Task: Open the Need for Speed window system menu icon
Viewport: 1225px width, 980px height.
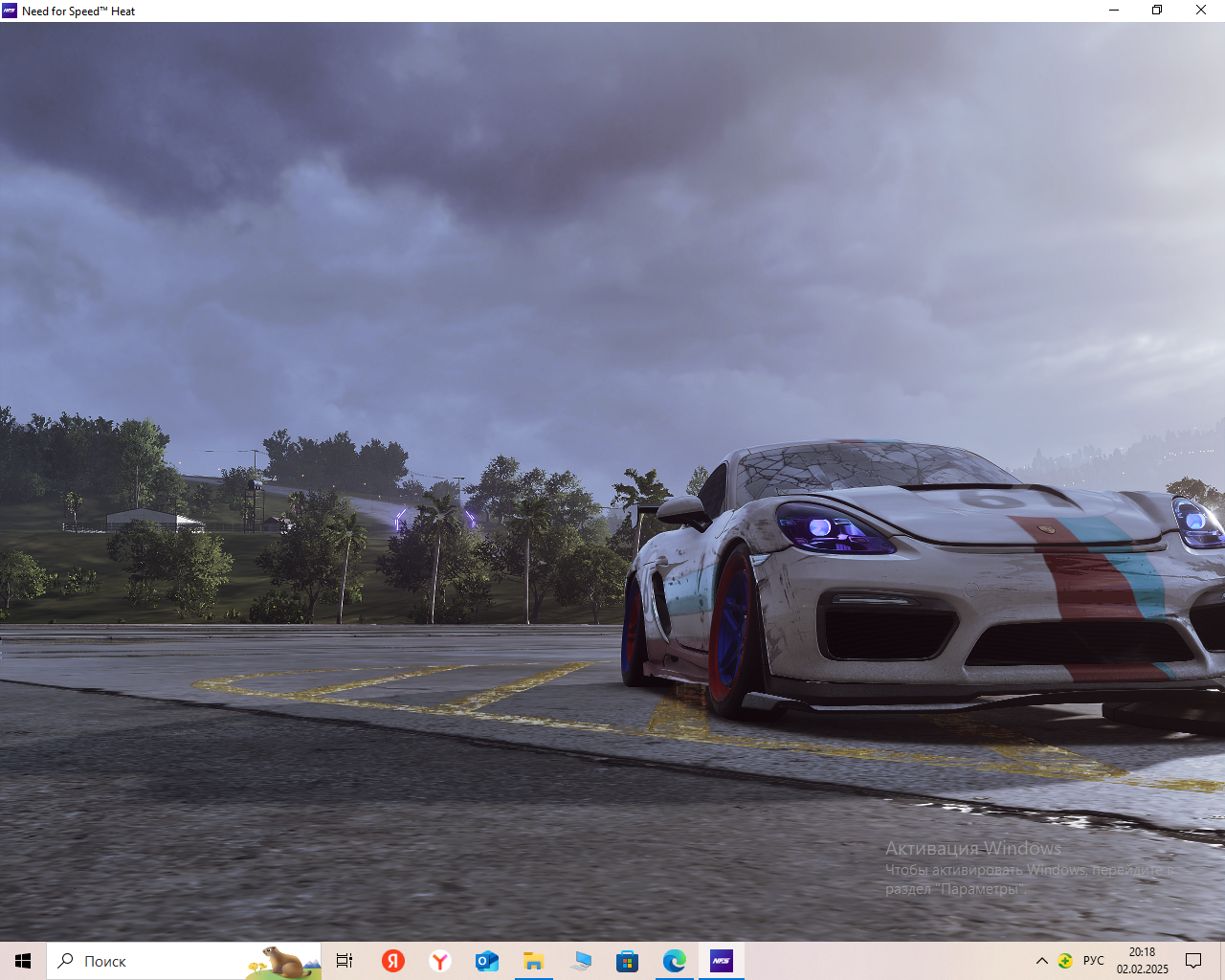Action: tap(10, 11)
